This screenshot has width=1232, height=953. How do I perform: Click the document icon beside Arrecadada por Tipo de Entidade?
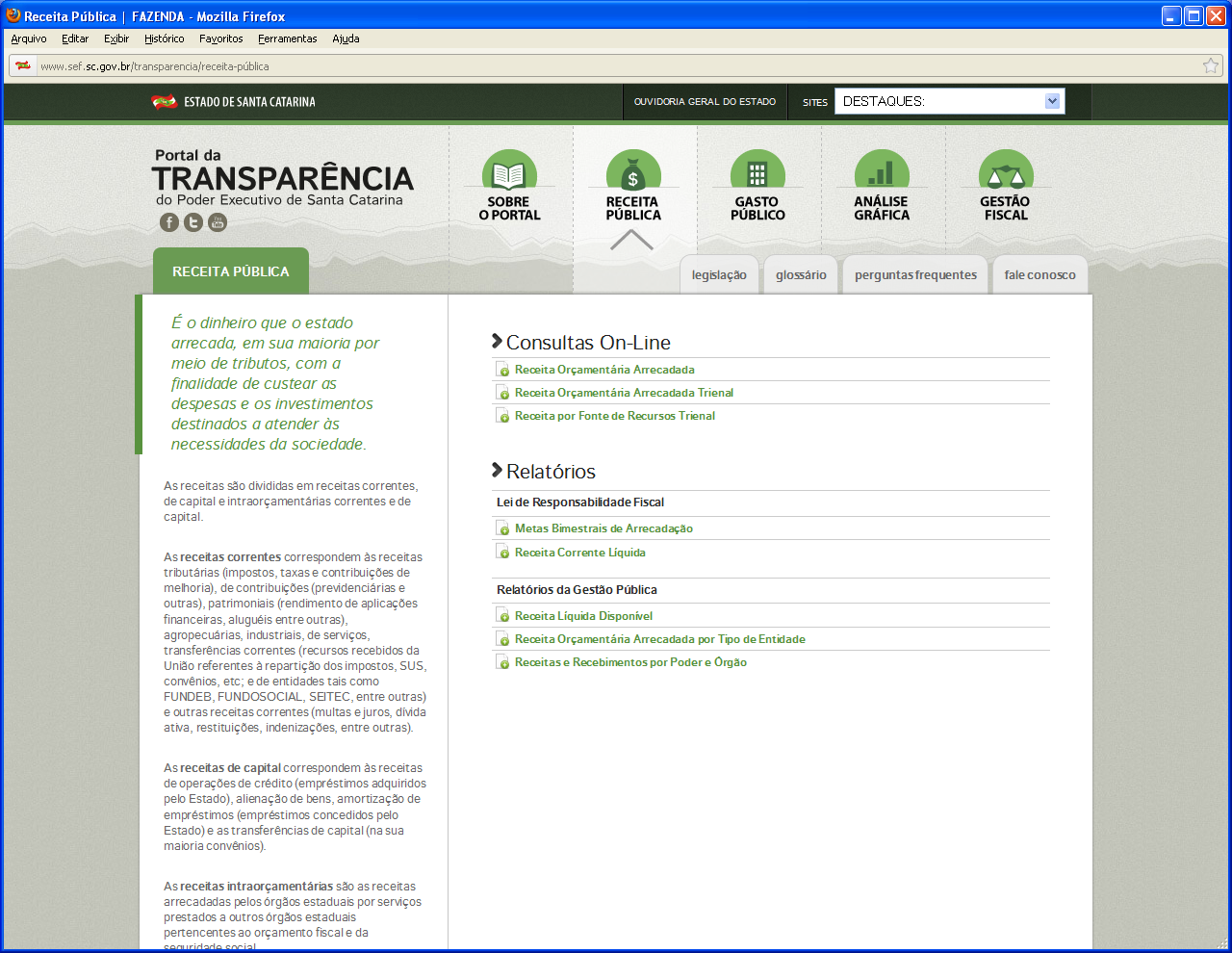(502, 639)
